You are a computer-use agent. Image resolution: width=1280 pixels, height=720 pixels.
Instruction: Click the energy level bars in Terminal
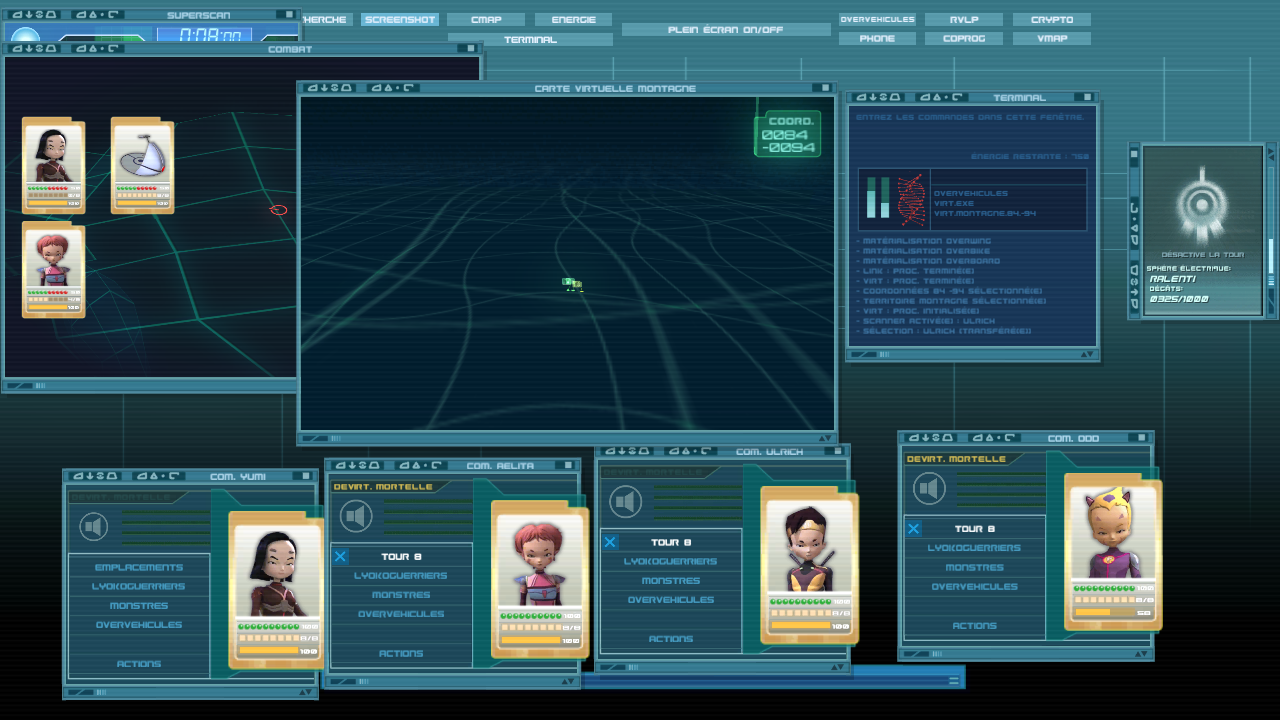point(878,197)
